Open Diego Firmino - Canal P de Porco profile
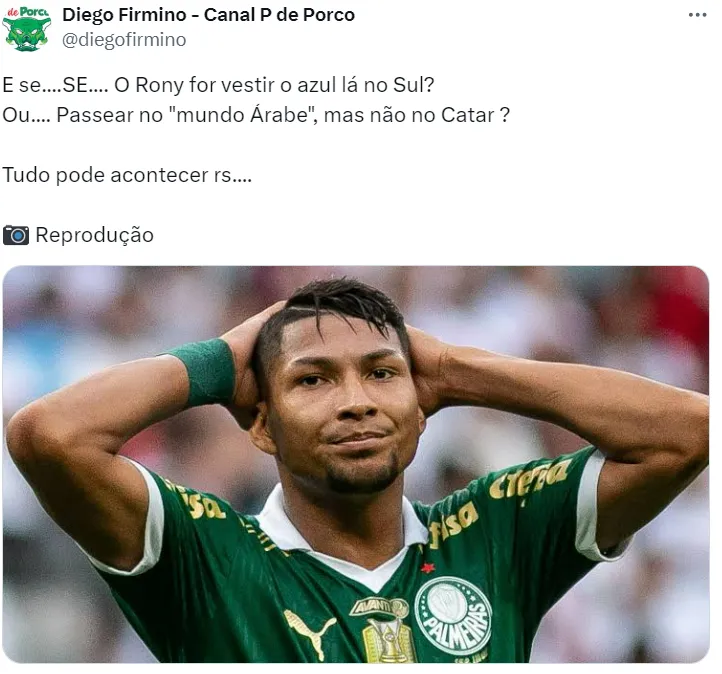This screenshot has width=722, height=674. 209,15
